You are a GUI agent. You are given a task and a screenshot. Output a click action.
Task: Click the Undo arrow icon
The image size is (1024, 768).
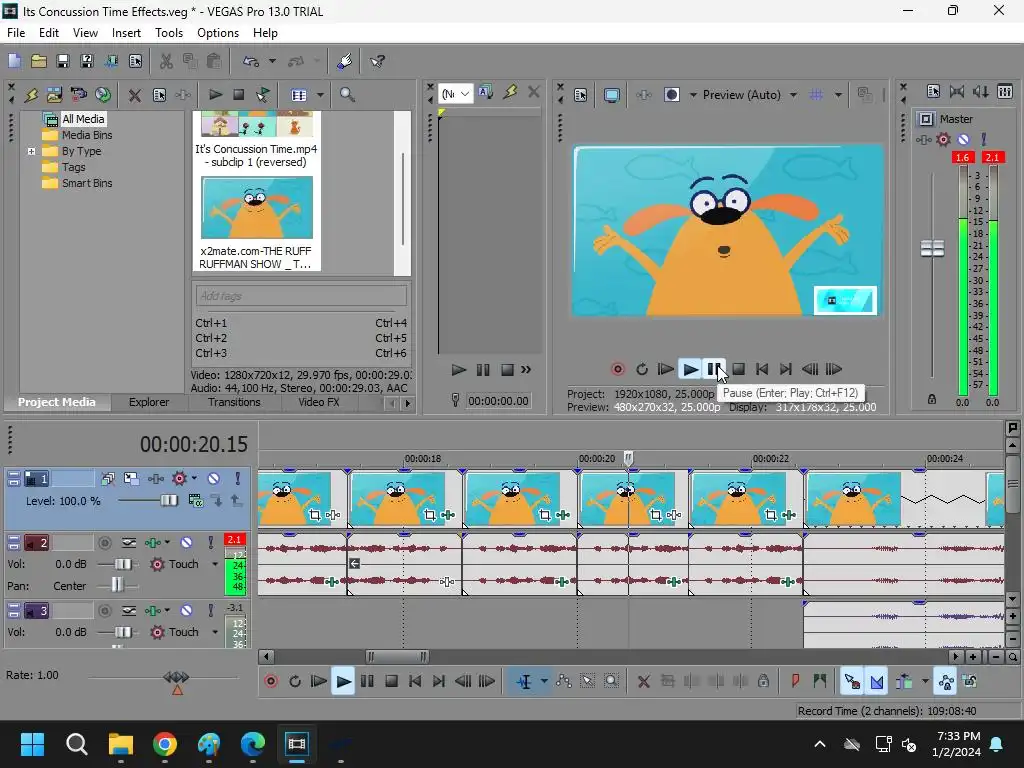pyautogui.click(x=251, y=61)
